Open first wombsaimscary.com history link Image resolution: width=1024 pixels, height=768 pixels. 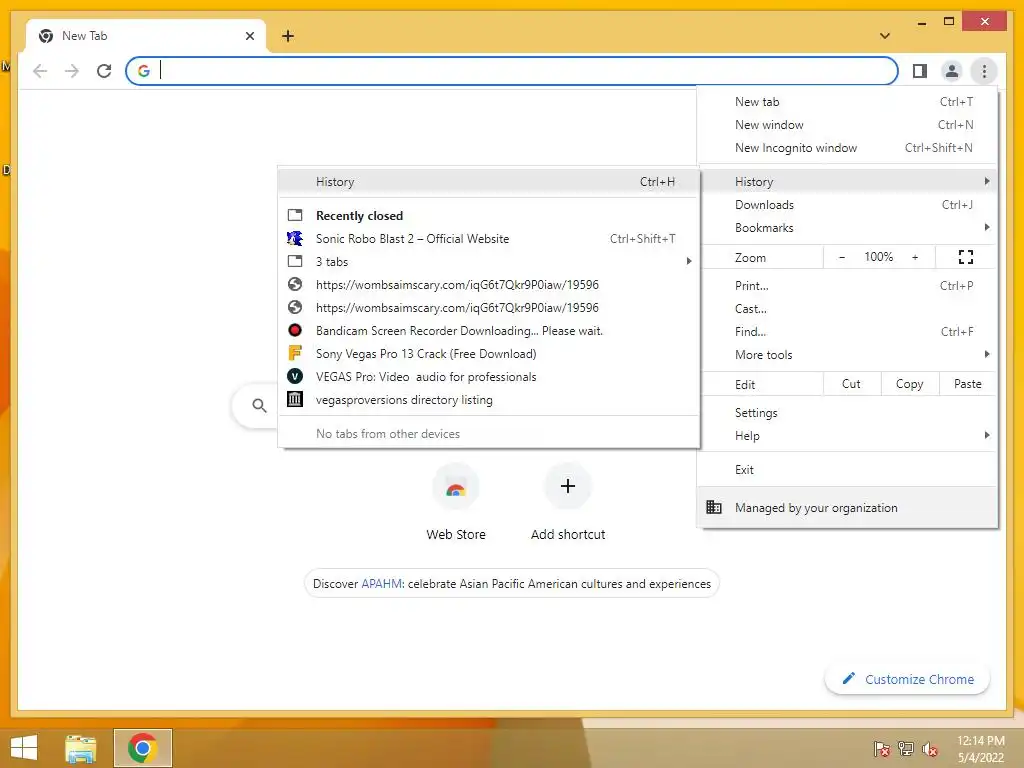coord(488,285)
